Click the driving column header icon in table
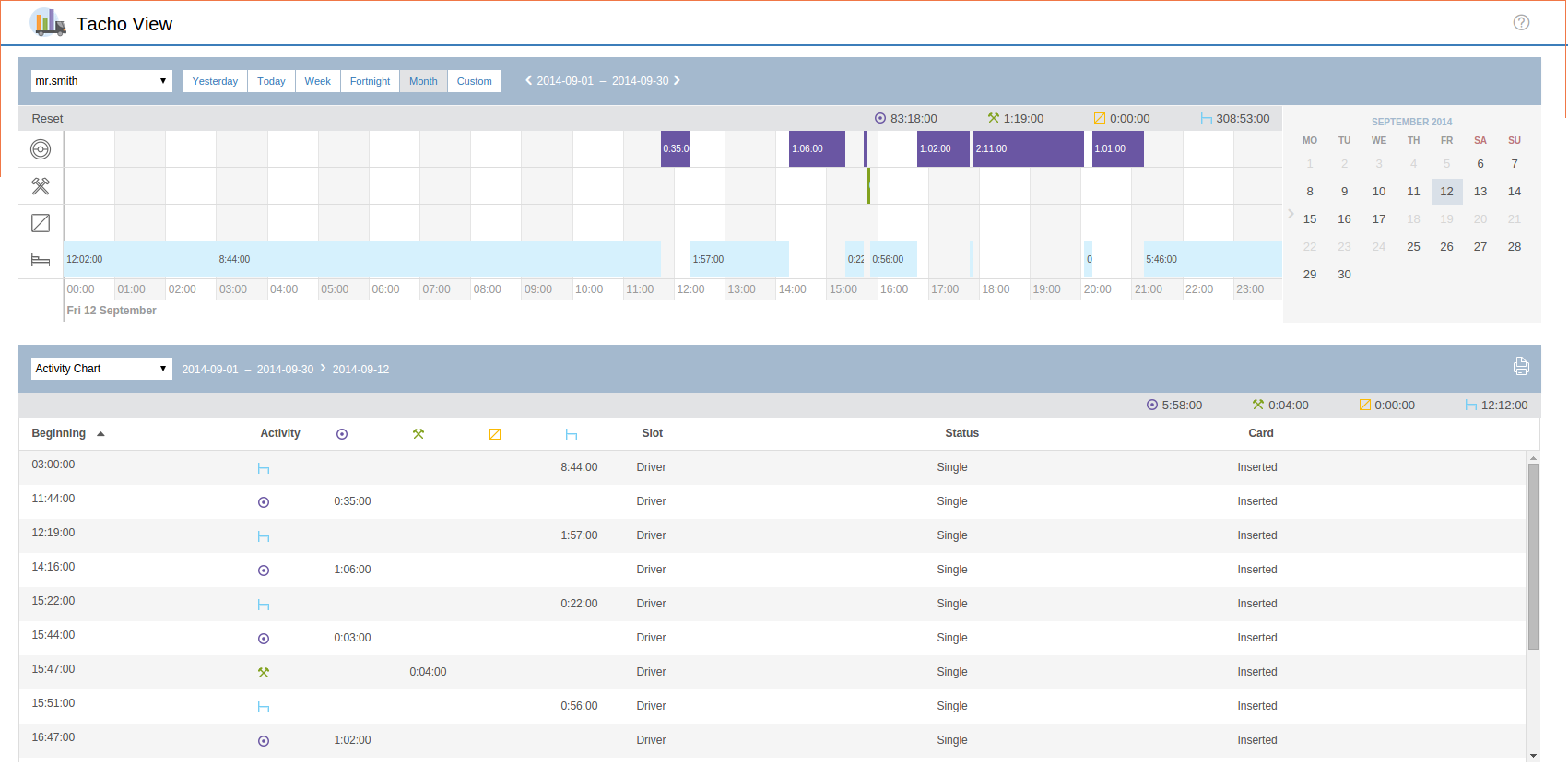The height and width of the screenshot is (765, 1568). [x=342, y=434]
